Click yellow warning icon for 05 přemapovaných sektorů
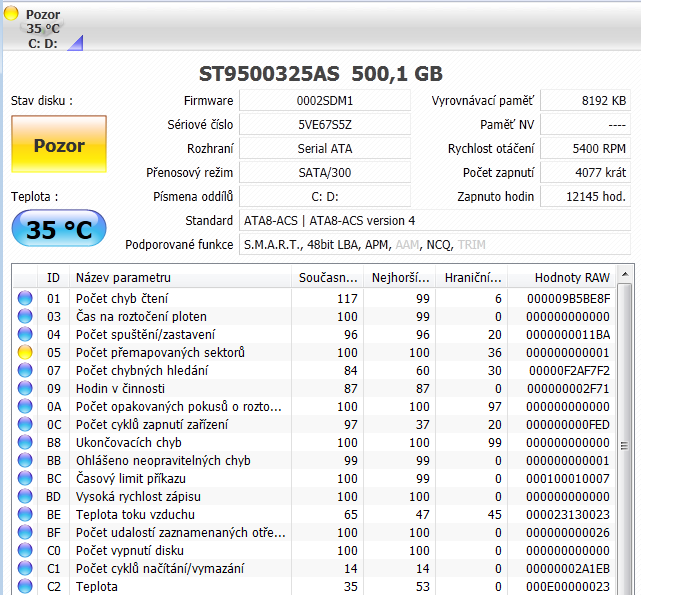Image resolution: width=697 pixels, height=595 pixels. coord(25,352)
